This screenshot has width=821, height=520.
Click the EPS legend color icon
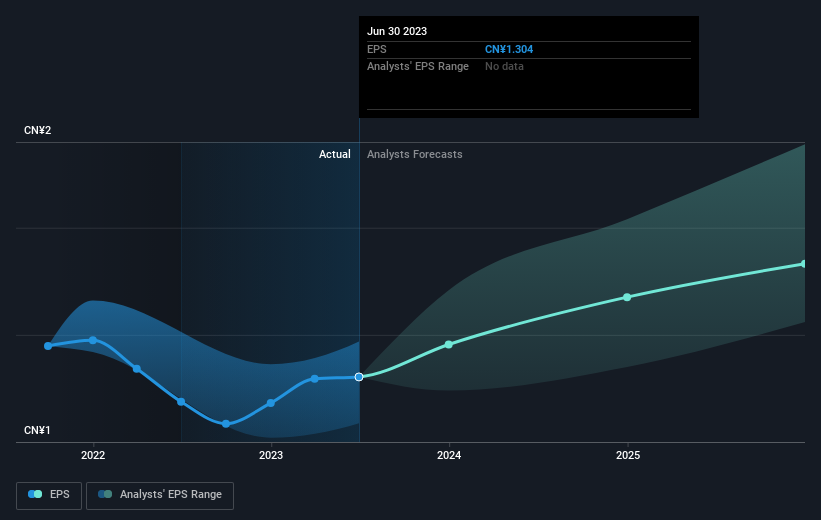[x=35, y=494]
